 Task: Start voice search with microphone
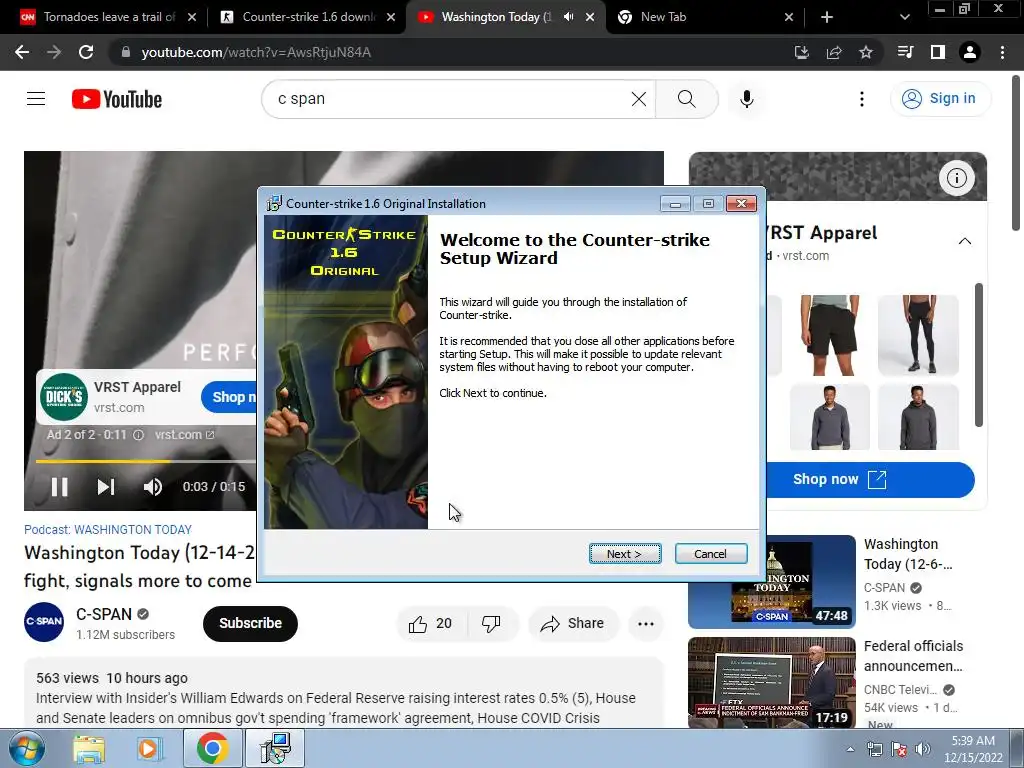tap(746, 99)
